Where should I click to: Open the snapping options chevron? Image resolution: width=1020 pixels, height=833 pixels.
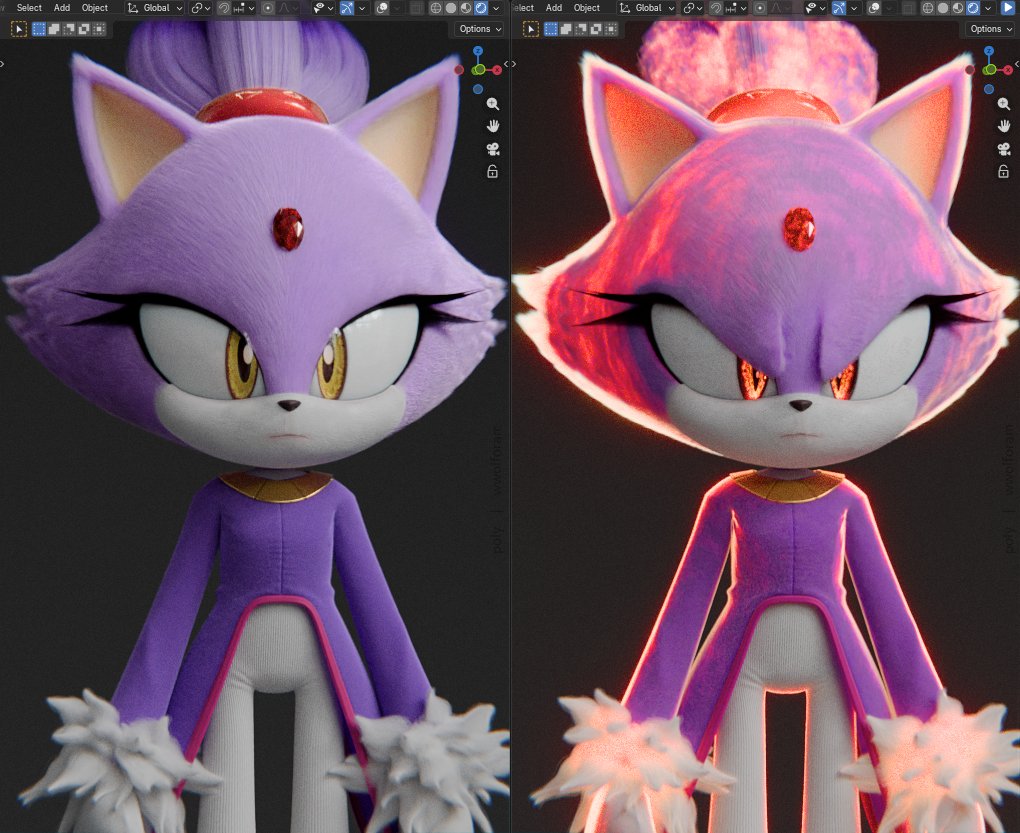tap(252, 8)
